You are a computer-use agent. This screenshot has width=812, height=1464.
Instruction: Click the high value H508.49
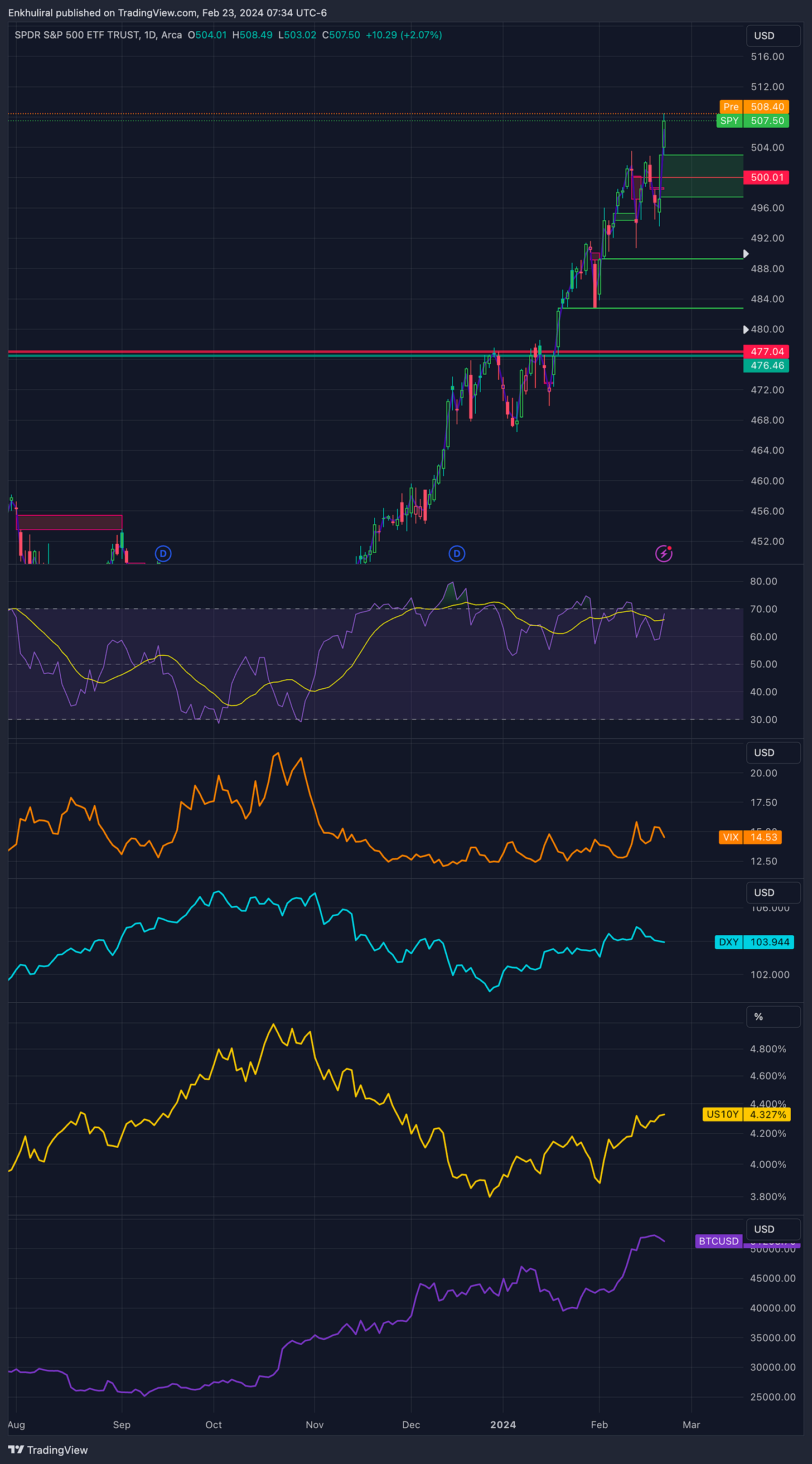(x=252, y=35)
